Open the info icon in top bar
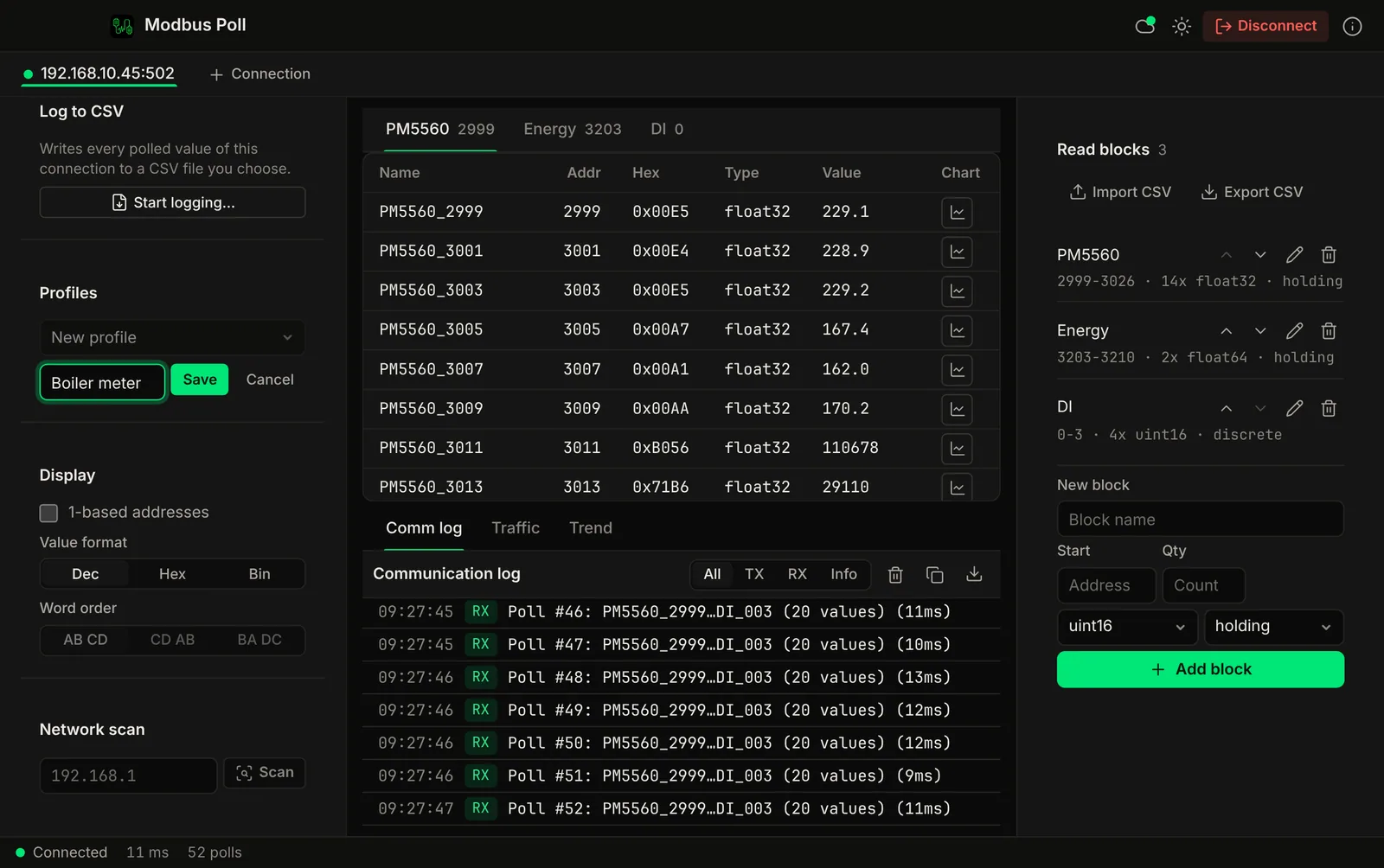 pos(1352,26)
